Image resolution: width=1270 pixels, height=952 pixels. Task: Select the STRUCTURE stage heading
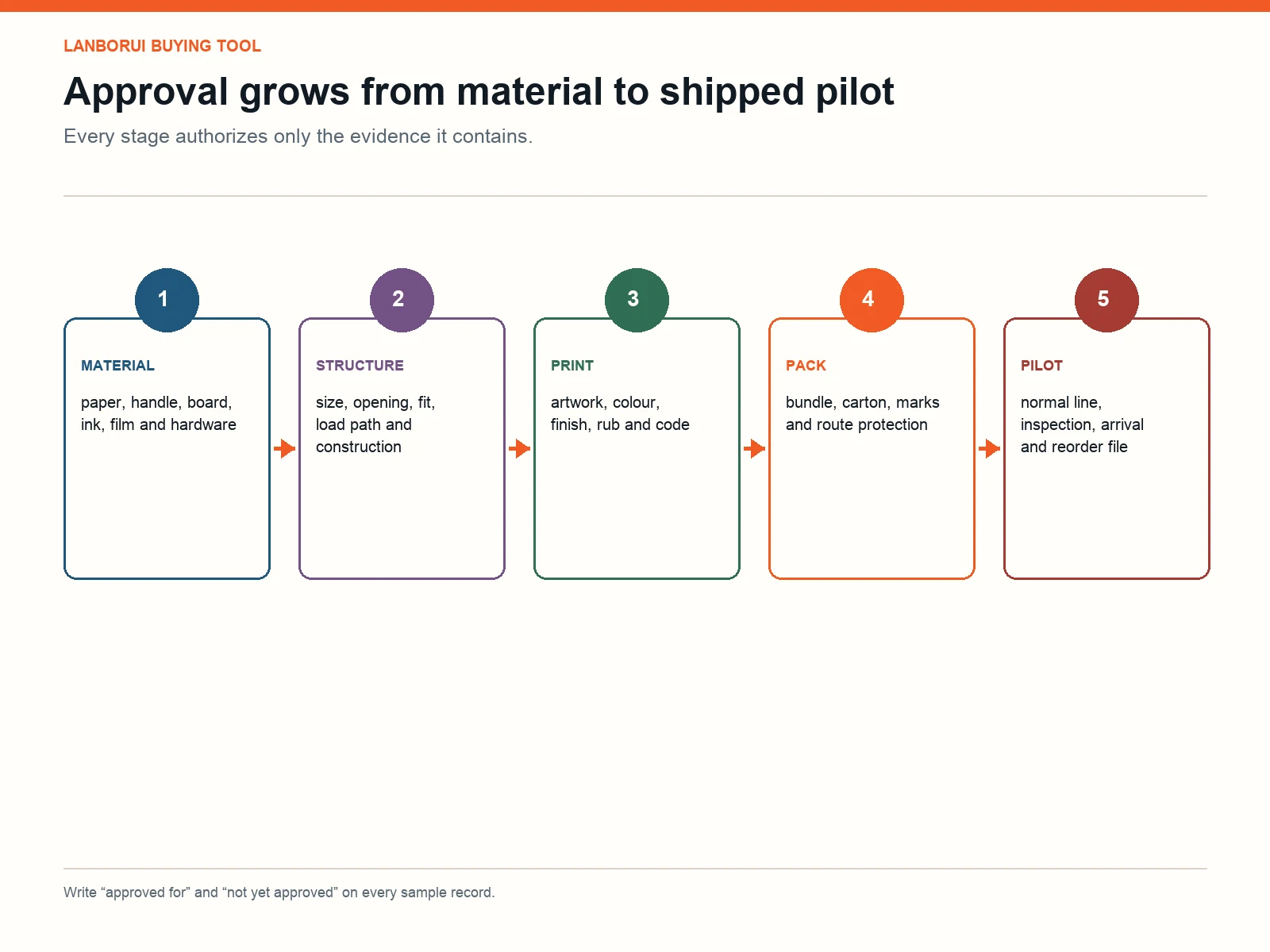tap(360, 366)
